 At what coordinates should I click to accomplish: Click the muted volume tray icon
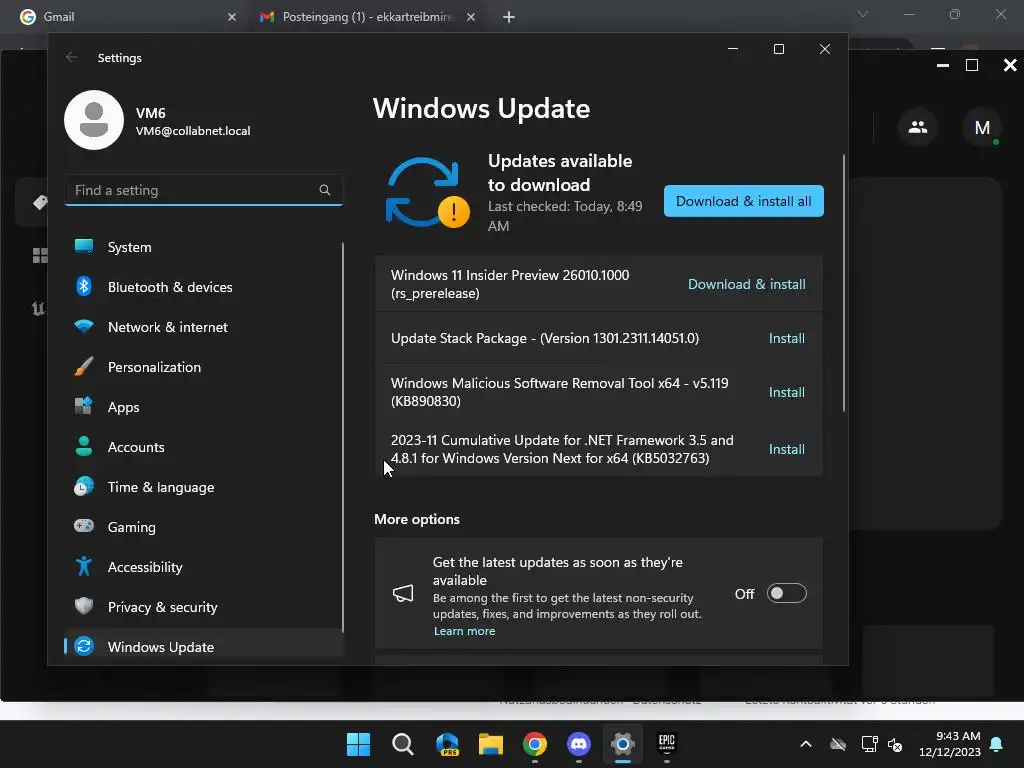(x=895, y=744)
